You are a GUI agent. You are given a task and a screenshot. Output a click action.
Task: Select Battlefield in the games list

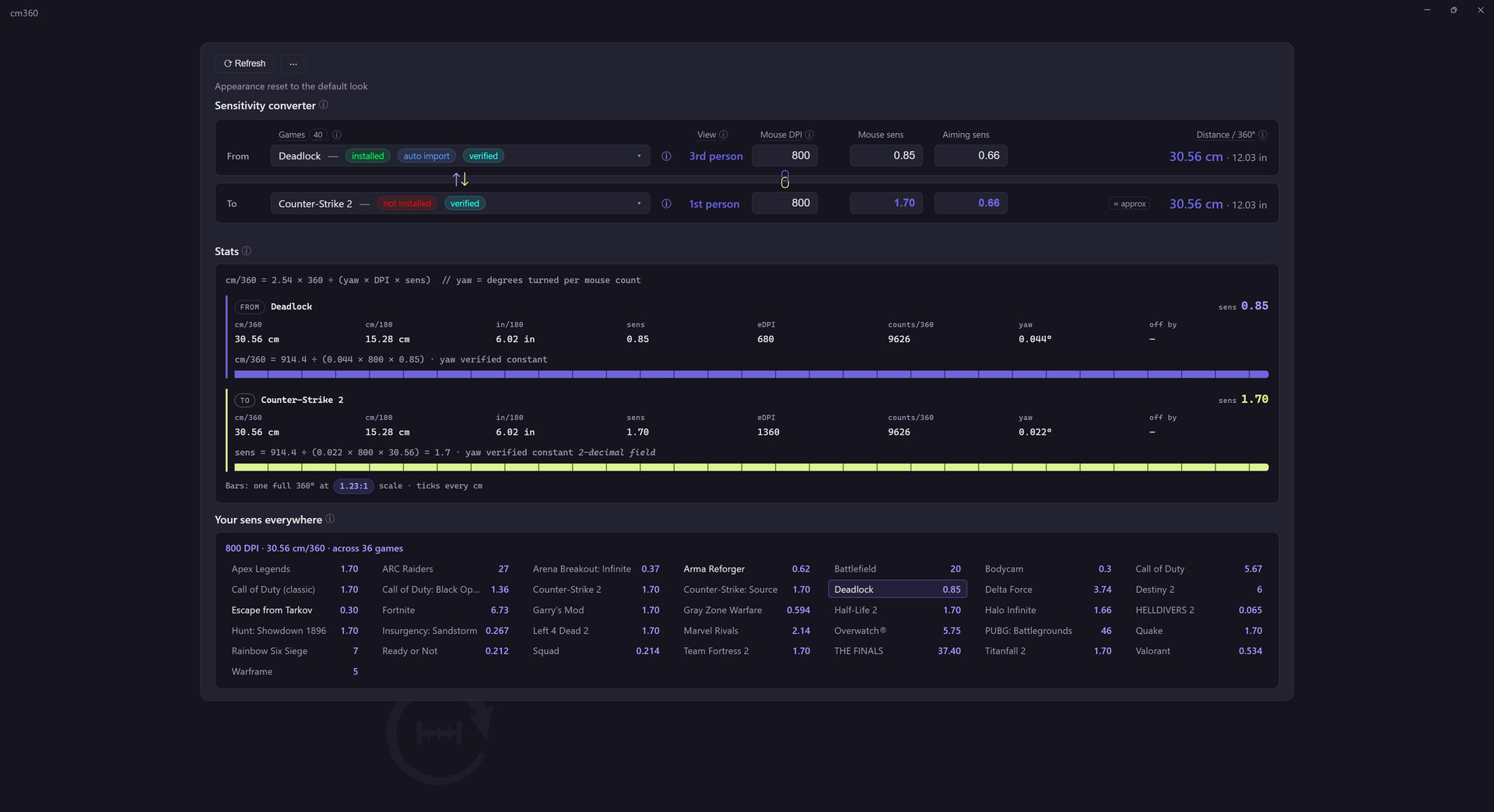click(897, 569)
